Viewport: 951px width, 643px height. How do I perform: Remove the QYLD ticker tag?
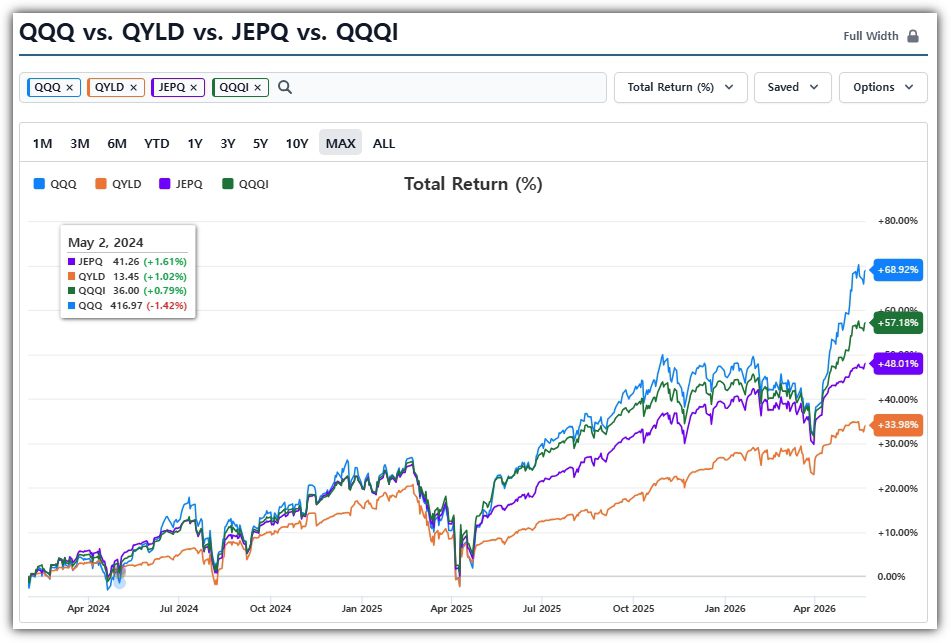tap(133, 87)
